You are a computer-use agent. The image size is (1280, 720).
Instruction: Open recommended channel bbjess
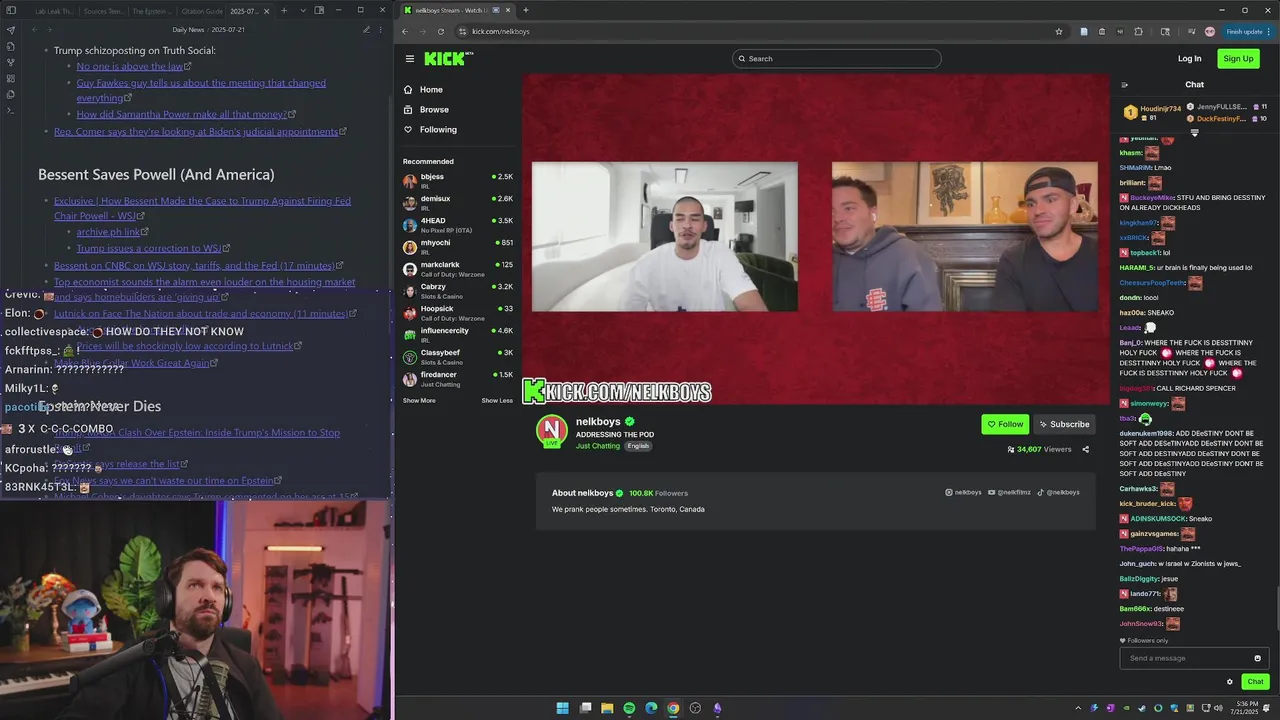pos(457,181)
